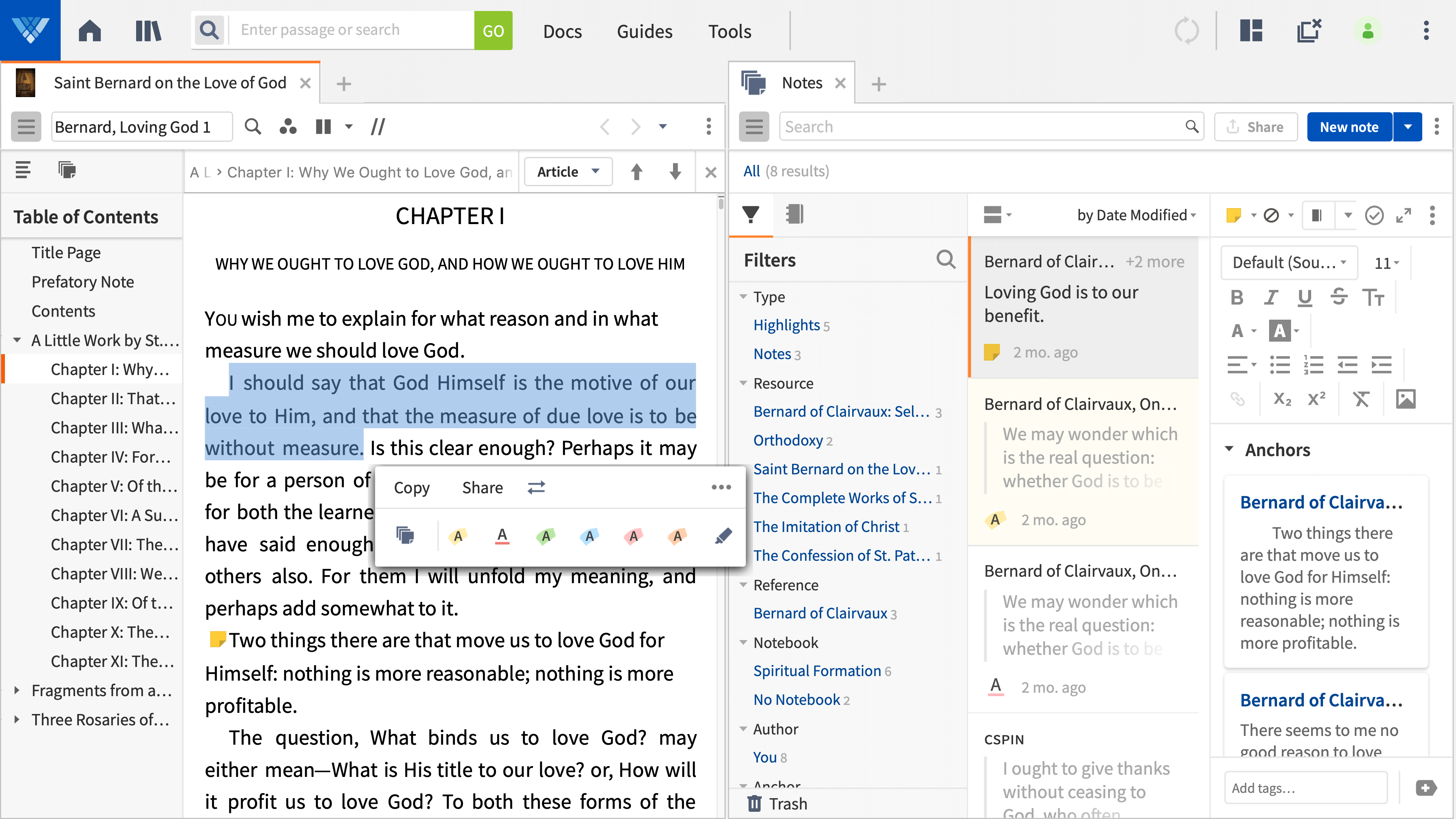Apply yellow highlighter to selection
The width and height of the screenshot is (1456, 819).
(458, 535)
